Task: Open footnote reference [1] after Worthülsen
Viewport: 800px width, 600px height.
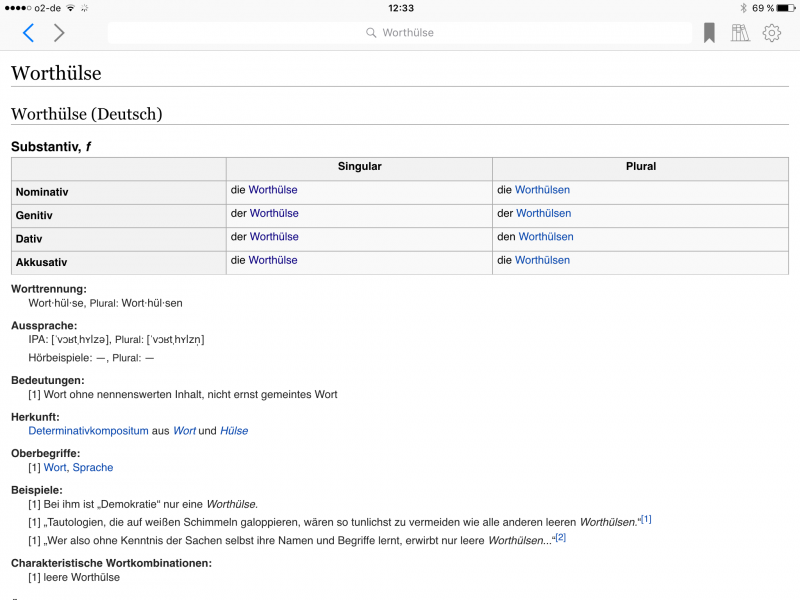Action: click(646, 519)
